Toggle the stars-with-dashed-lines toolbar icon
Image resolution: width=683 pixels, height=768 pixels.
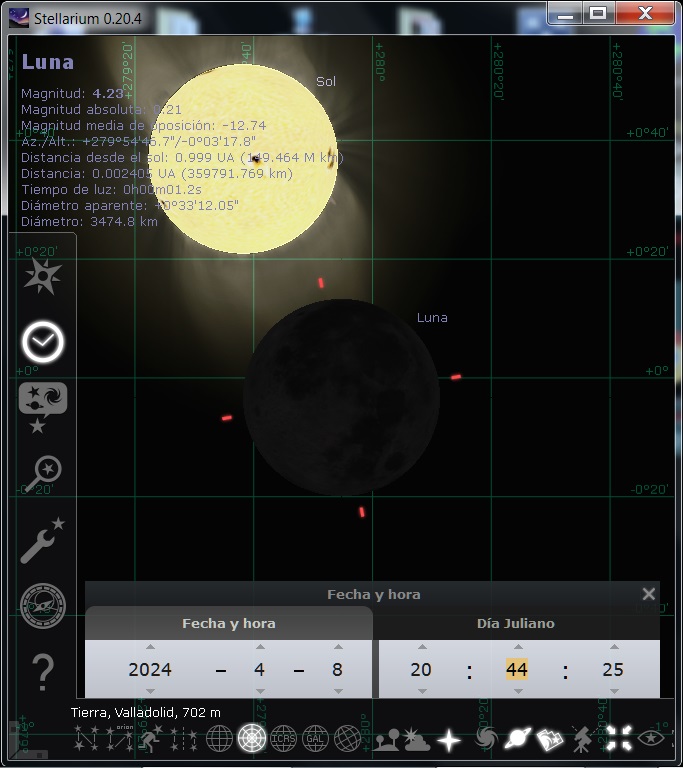[x=183, y=738]
